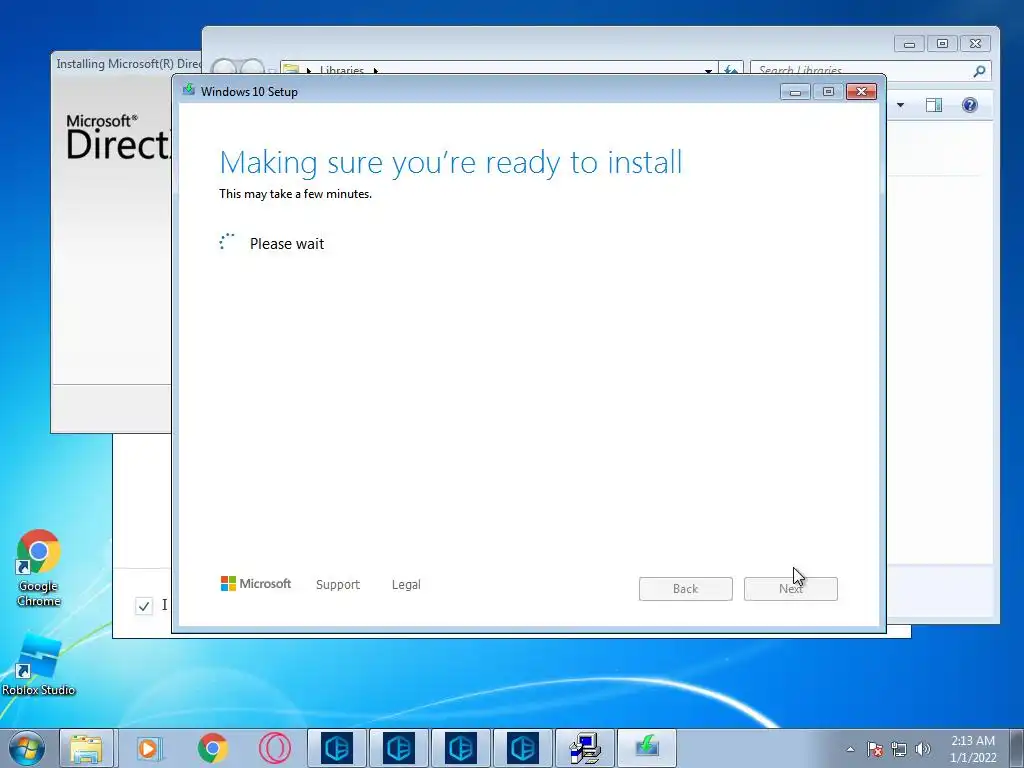Open the volume speaker tray icon
The height and width of the screenshot is (768, 1024).
[x=923, y=749]
